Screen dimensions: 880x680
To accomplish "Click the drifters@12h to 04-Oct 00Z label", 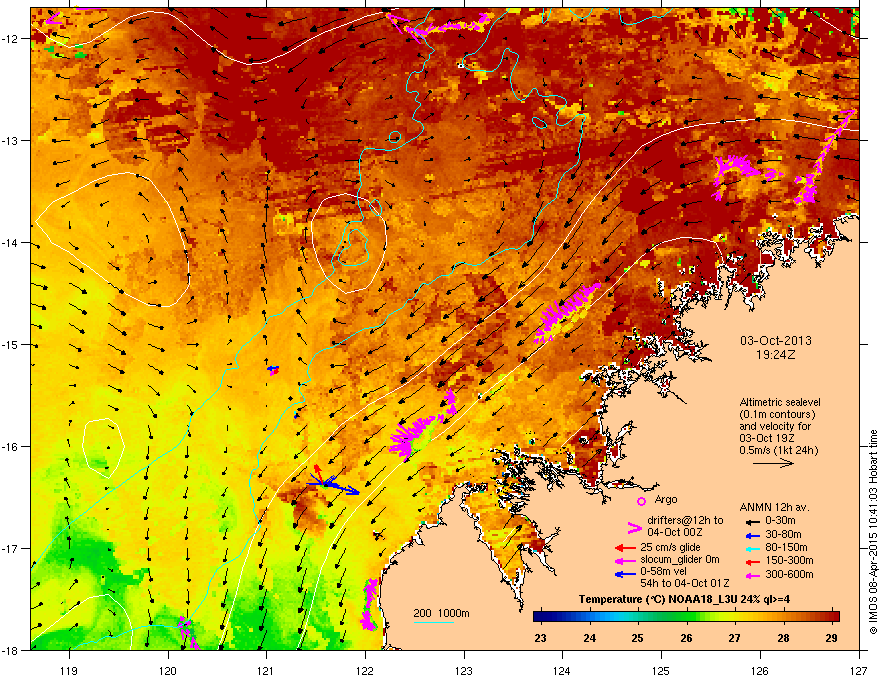I will click(x=685, y=526).
